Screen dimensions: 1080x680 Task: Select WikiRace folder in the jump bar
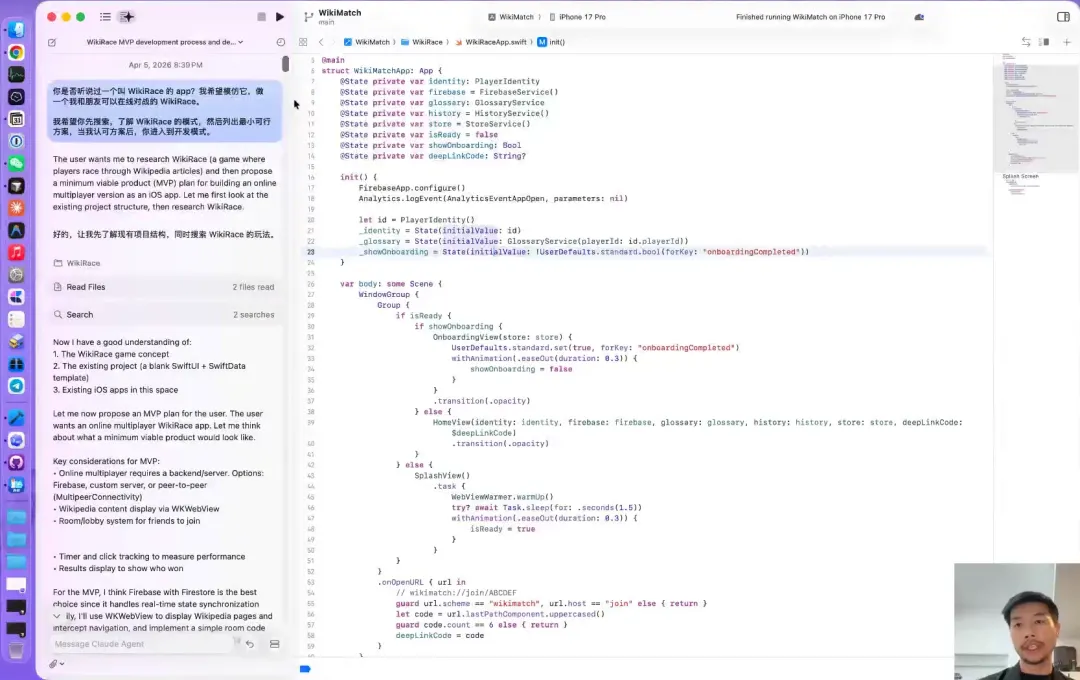tap(422, 42)
